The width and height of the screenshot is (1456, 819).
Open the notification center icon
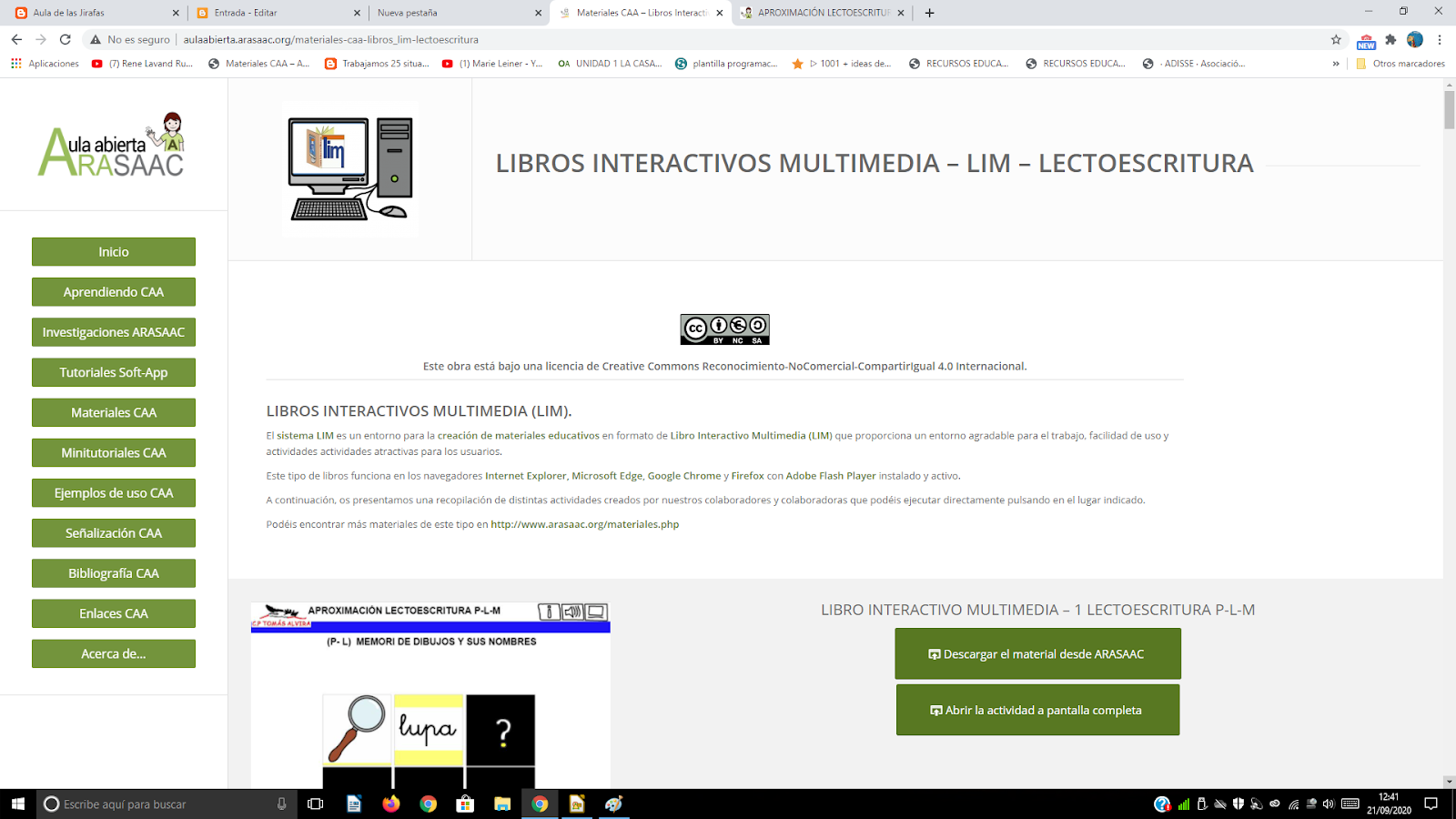tap(1431, 804)
